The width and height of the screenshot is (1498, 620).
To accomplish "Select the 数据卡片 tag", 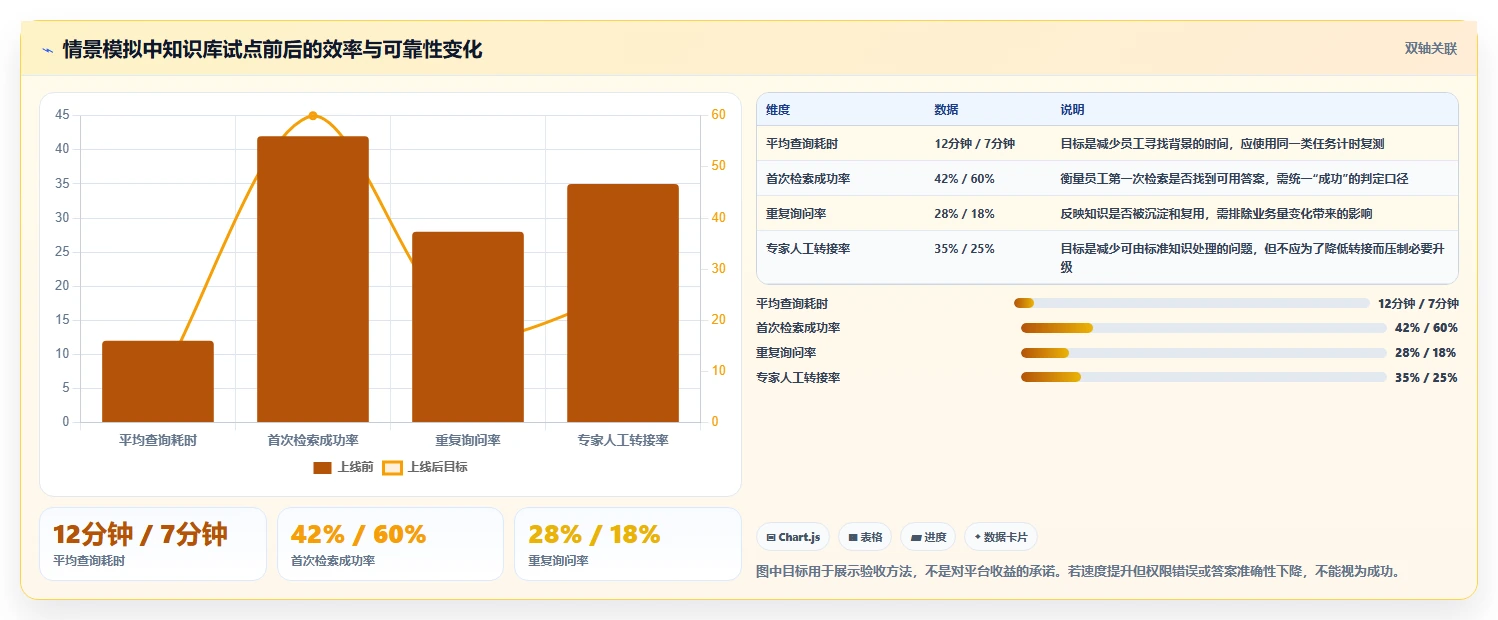I will pyautogui.click(x=1001, y=537).
